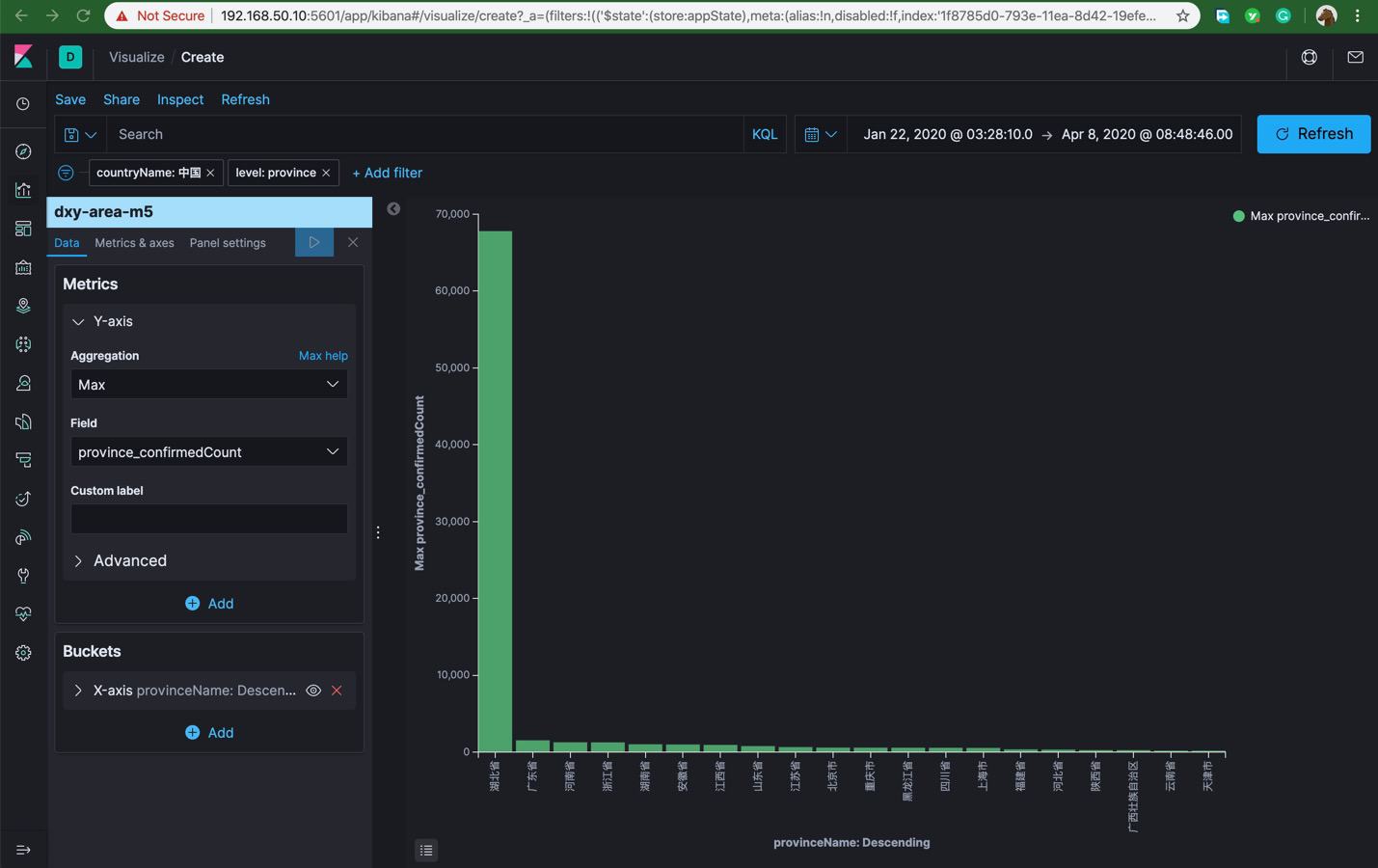Click the Add filter link
The width and height of the screenshot is (1378, 868).
click(x=387, y=173)
